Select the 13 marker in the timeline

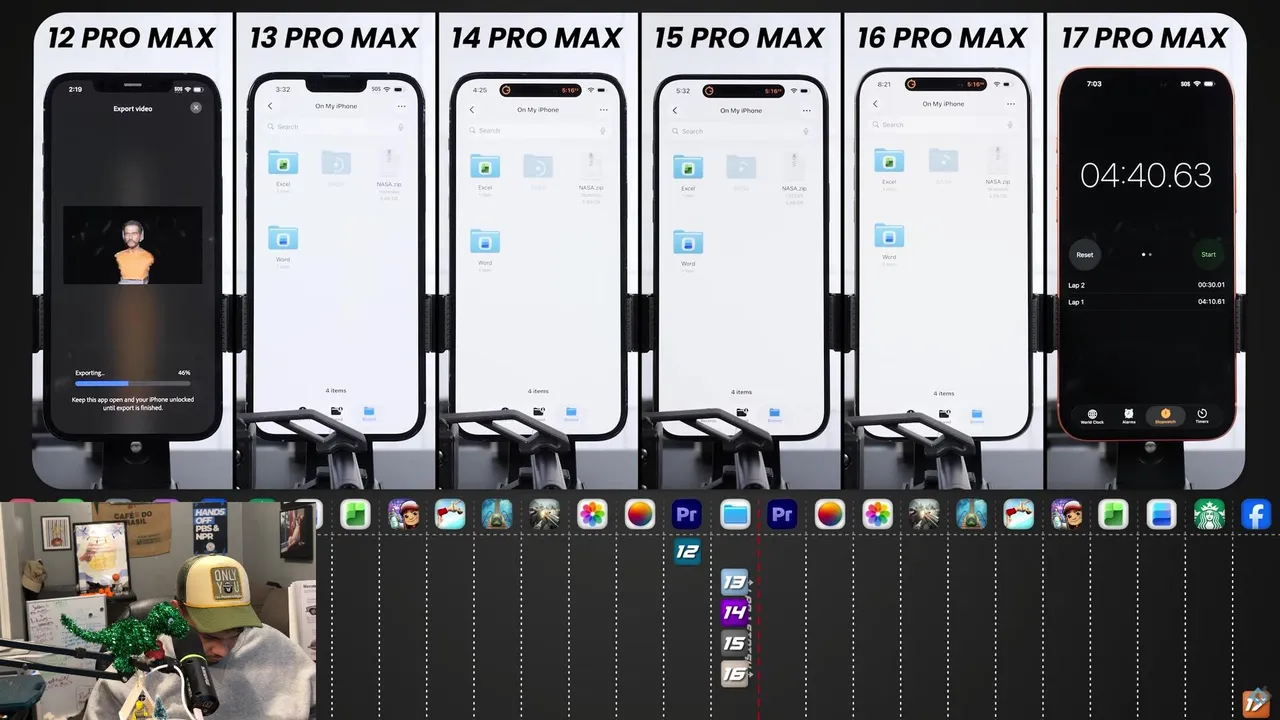(735, 582)
